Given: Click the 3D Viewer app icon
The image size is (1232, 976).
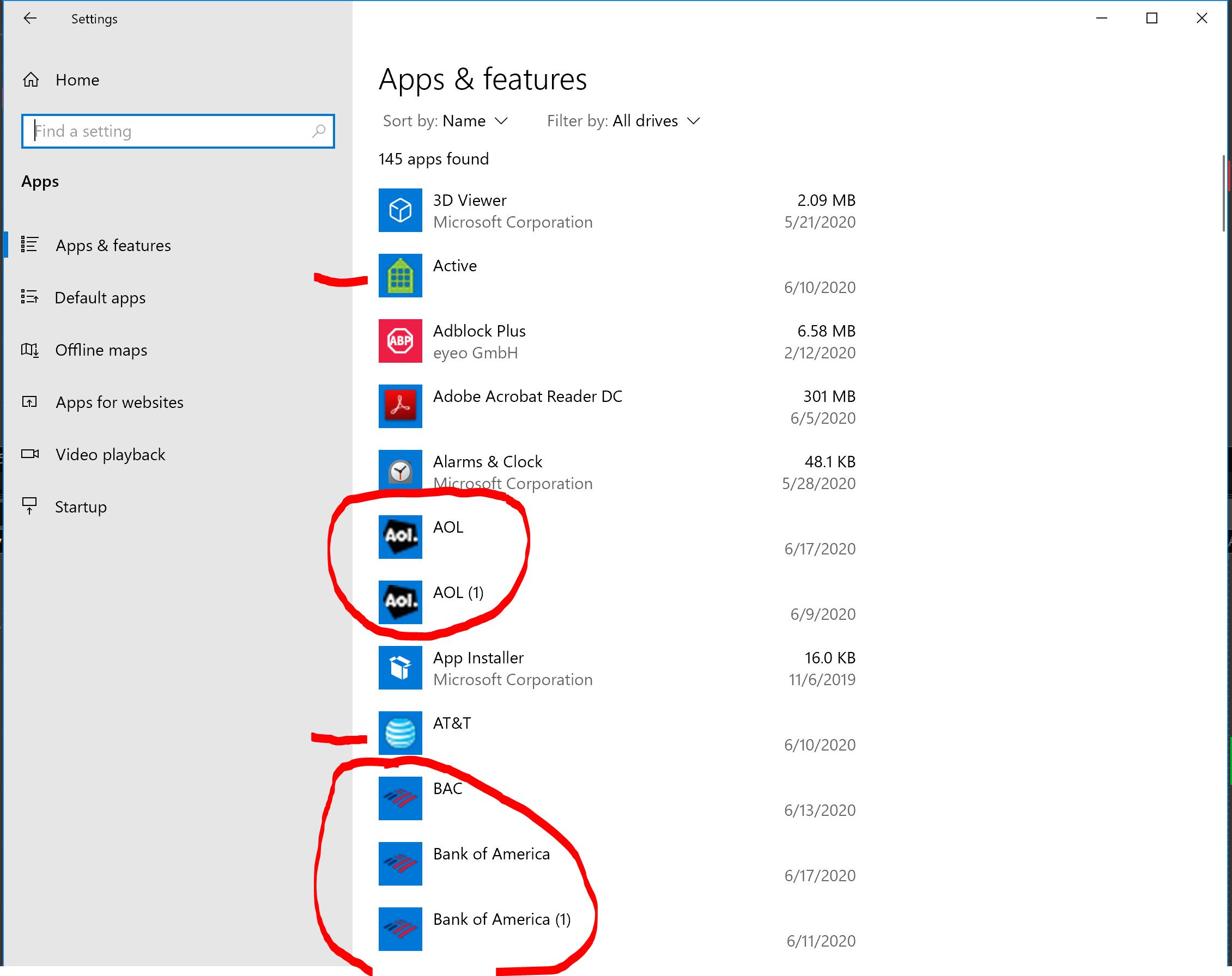Looking at the screenshot, I should 400,210.
